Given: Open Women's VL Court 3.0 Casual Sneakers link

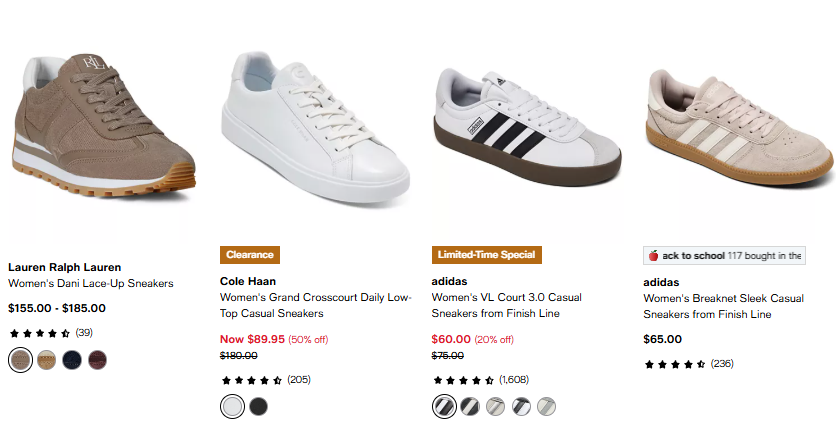Looking at the screenshot, I should point(507,305).
